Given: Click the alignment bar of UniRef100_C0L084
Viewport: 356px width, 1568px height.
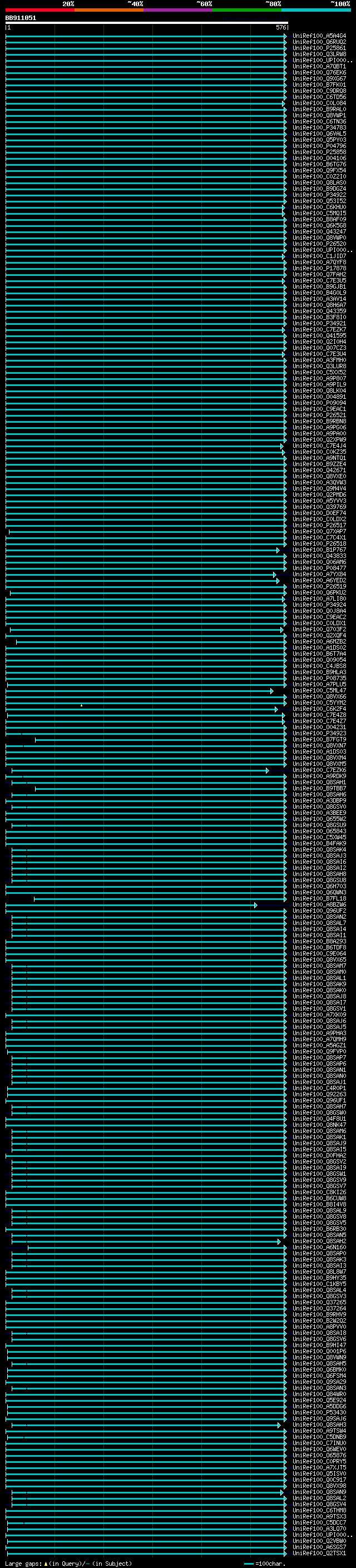Looking at the screenshot, I should (x=145, y=103).
